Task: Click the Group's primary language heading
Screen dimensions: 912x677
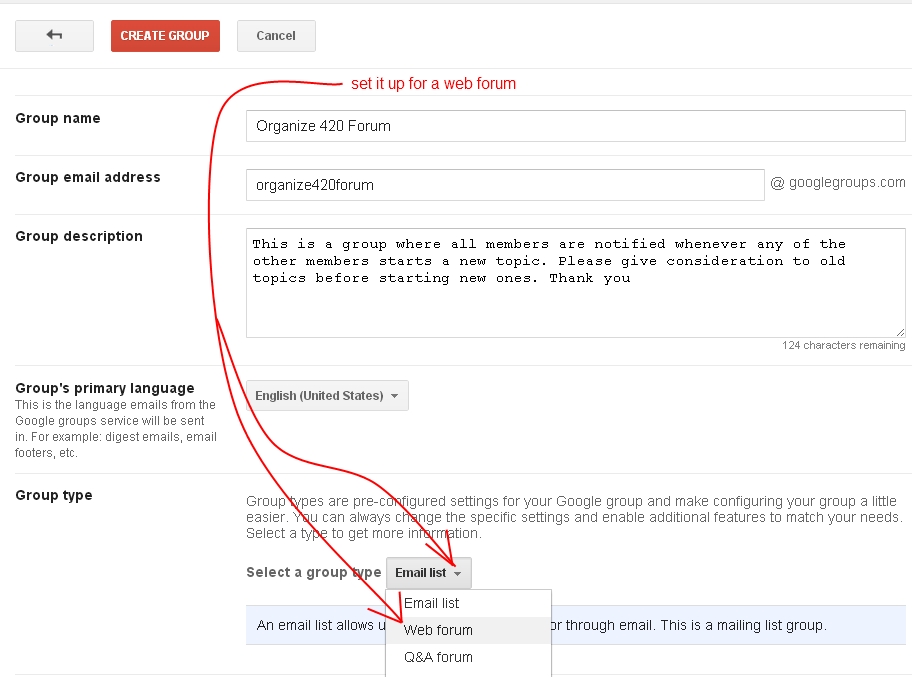Action: click(x=105, y=388)
